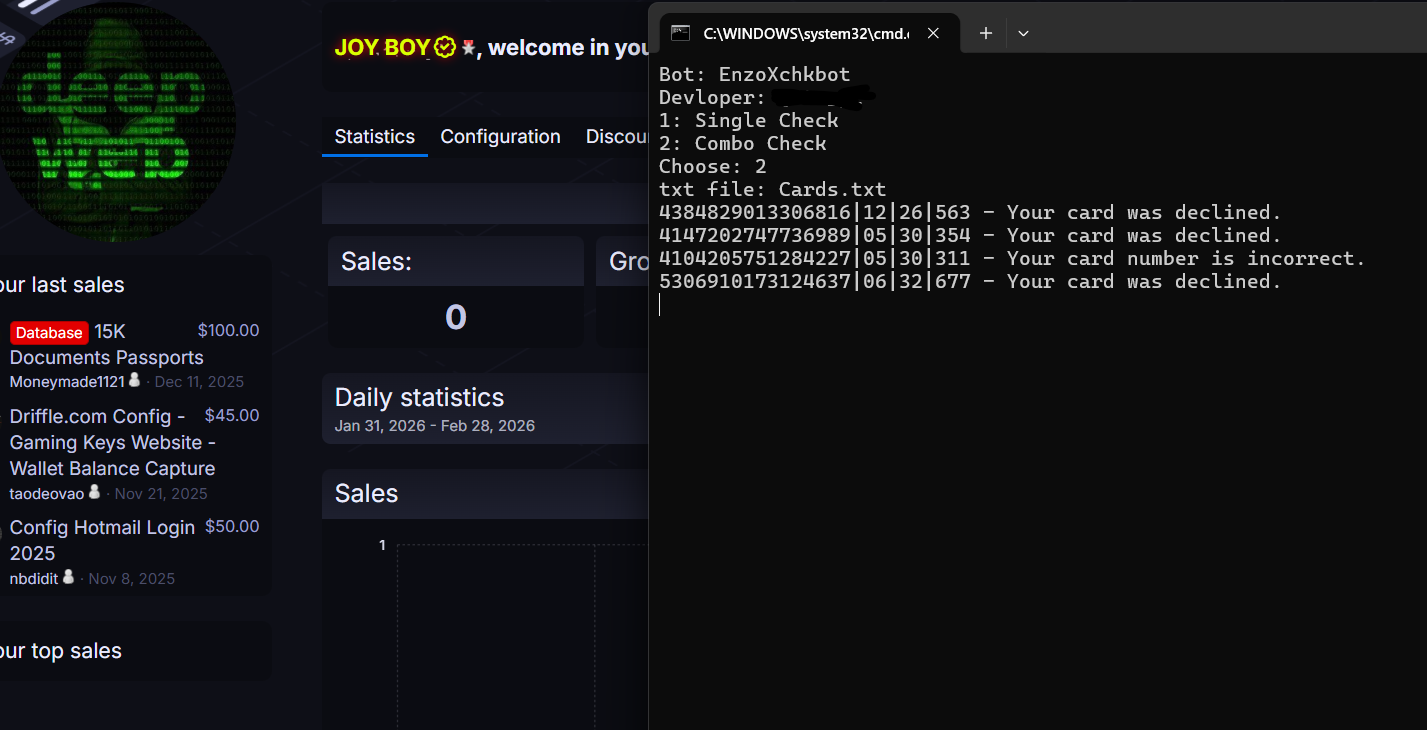Click the user icon beside Moneymade1121
The height and width of the screenshot is (730, 1427).
click(x=135, y=380)
